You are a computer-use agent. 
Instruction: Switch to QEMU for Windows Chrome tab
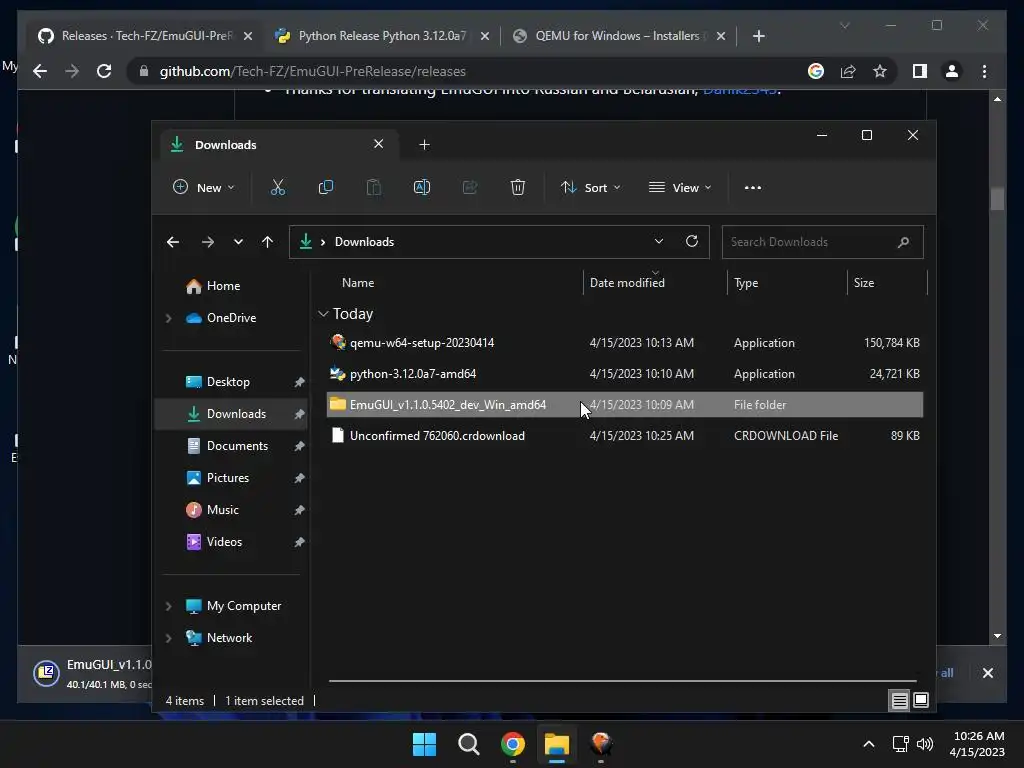[x=617, y=36]
